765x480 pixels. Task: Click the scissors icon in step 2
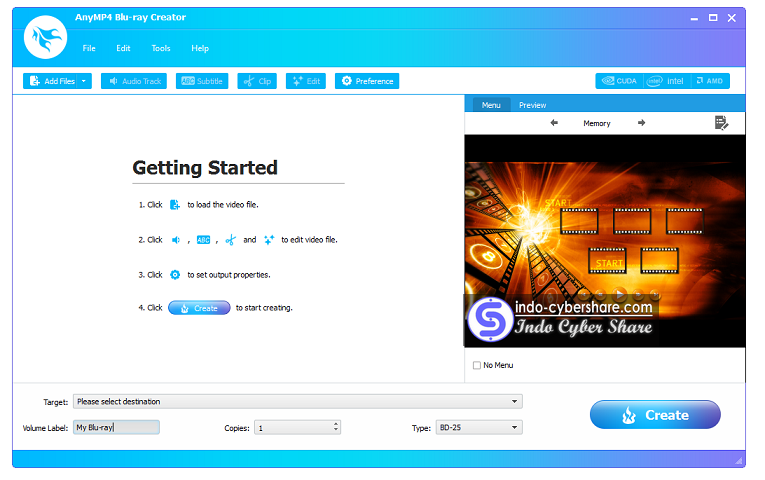[231, 240]
